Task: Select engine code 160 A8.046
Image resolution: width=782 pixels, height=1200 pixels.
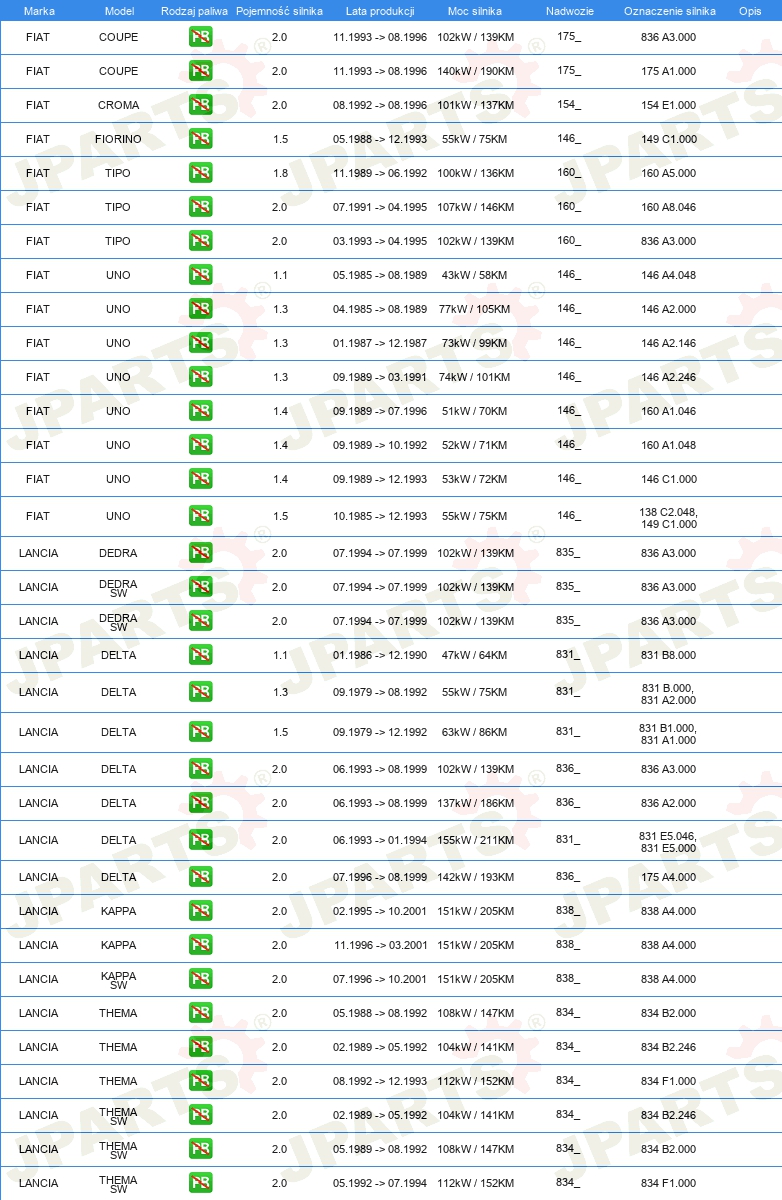Action: tap(669, 207)
